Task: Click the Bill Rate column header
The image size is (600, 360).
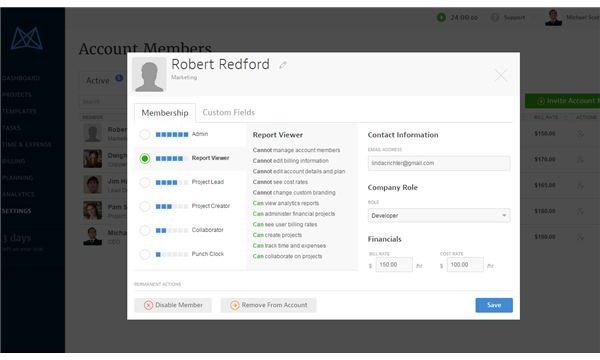Action: click(x=546, y=117)
